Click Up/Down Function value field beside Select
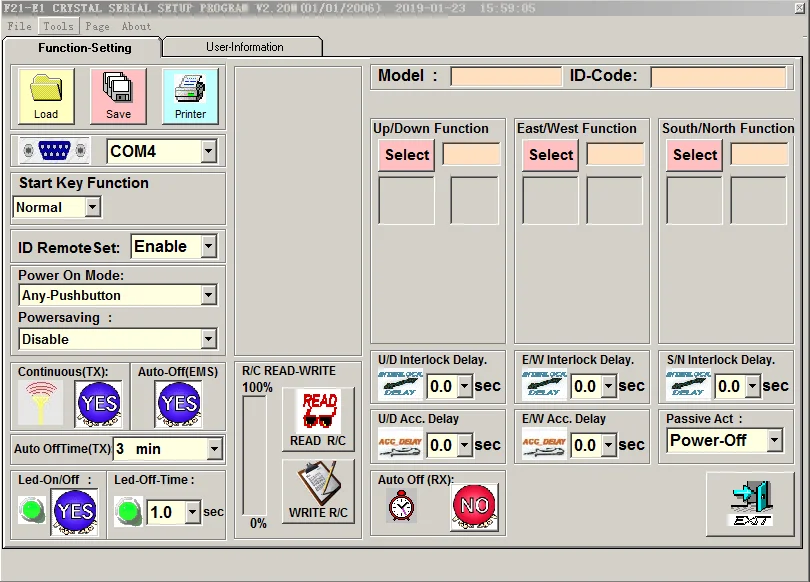Screen dimensions: 810x582 [471, 154]
